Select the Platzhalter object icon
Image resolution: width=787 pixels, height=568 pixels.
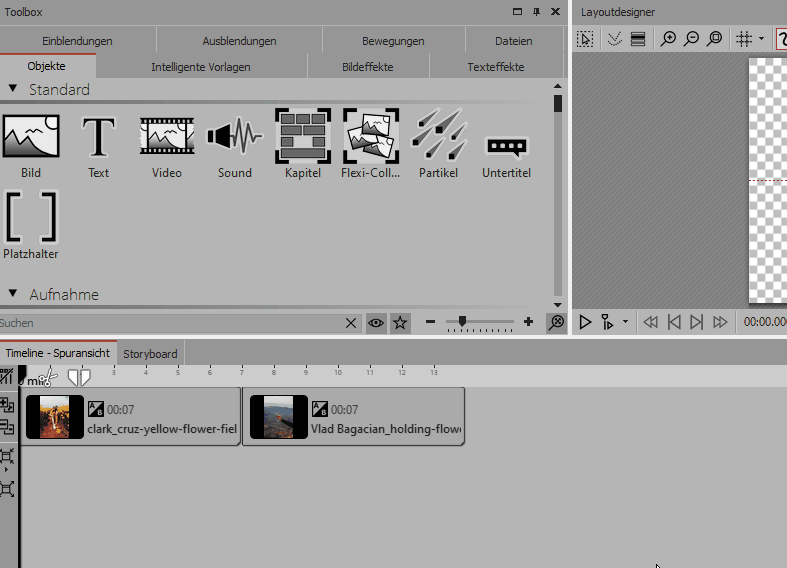coord(31,217)
